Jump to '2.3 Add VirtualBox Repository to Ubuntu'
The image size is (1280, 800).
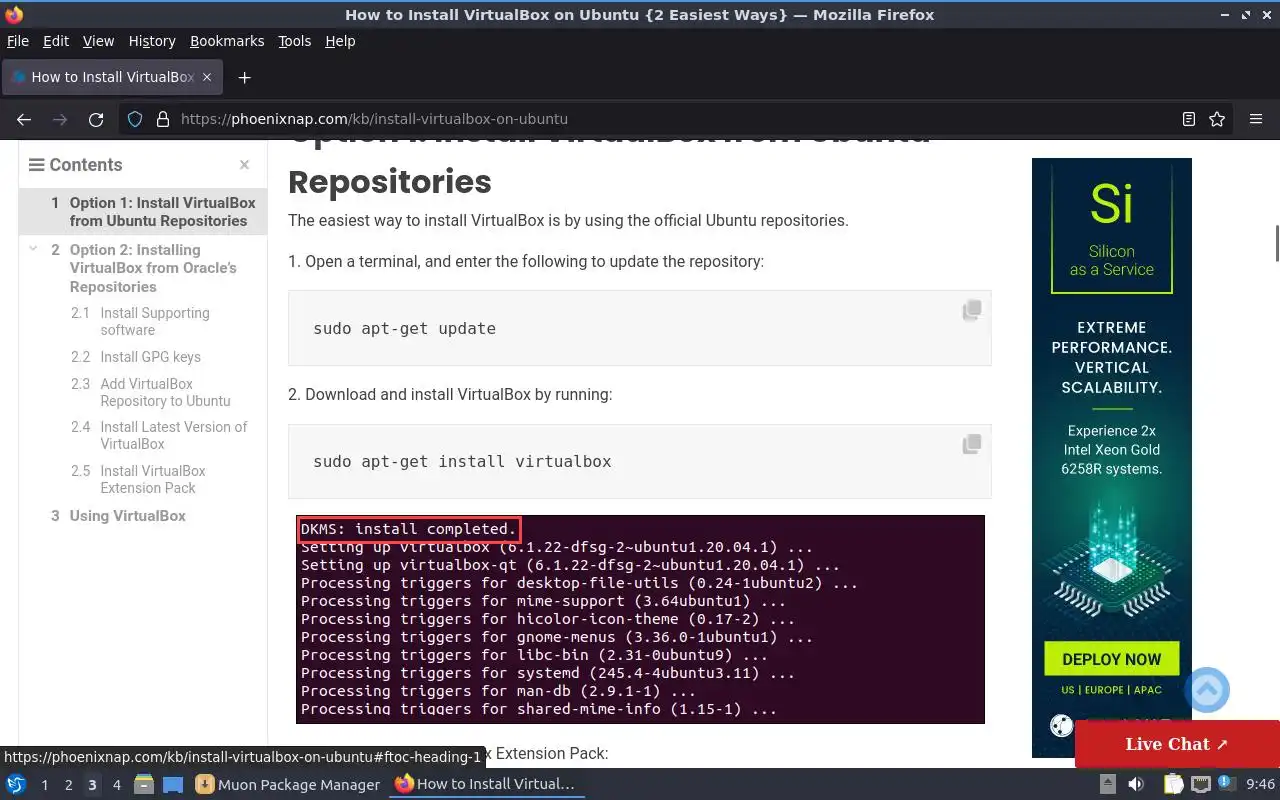165,392
